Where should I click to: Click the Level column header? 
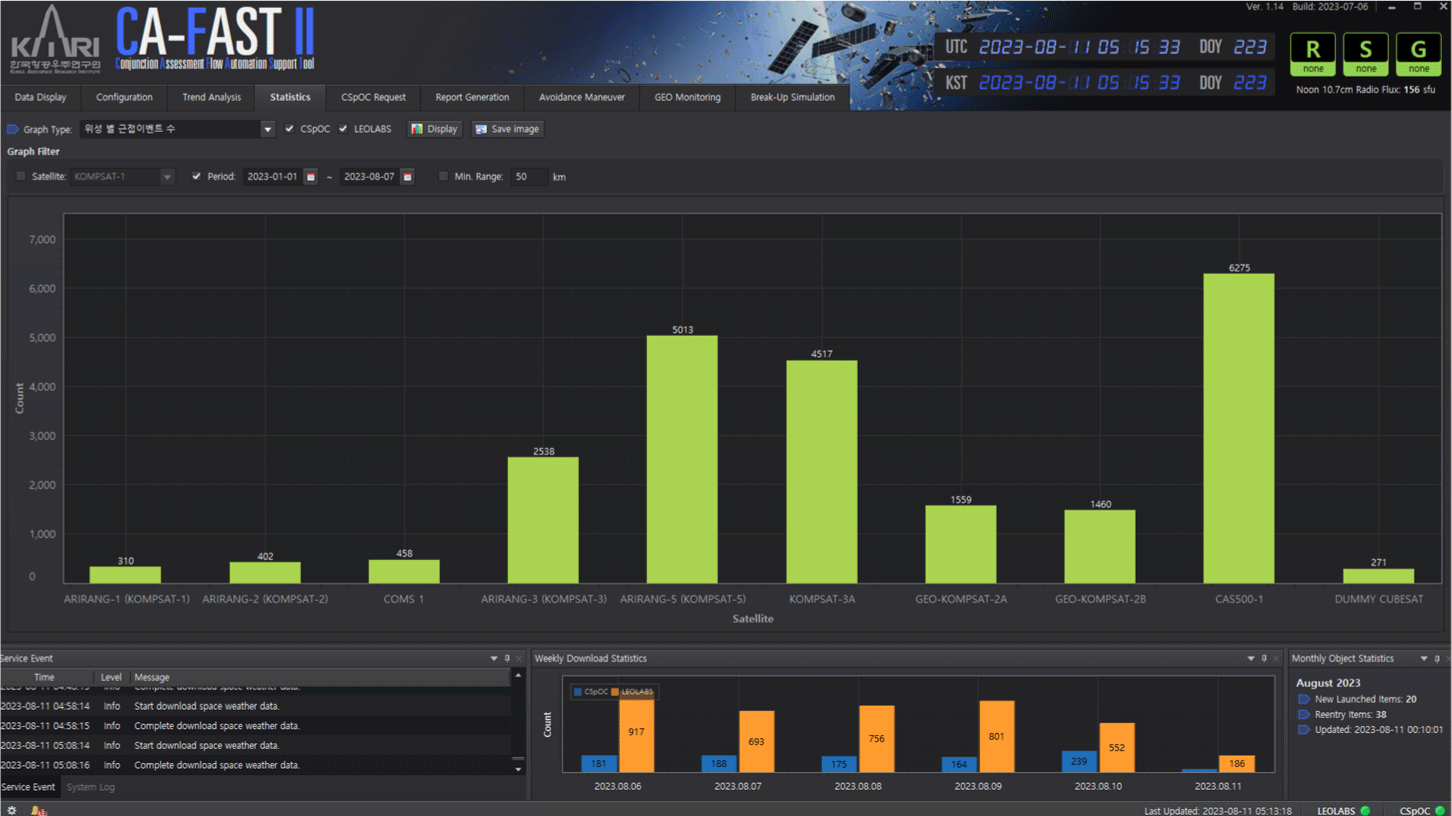[111, 677]
